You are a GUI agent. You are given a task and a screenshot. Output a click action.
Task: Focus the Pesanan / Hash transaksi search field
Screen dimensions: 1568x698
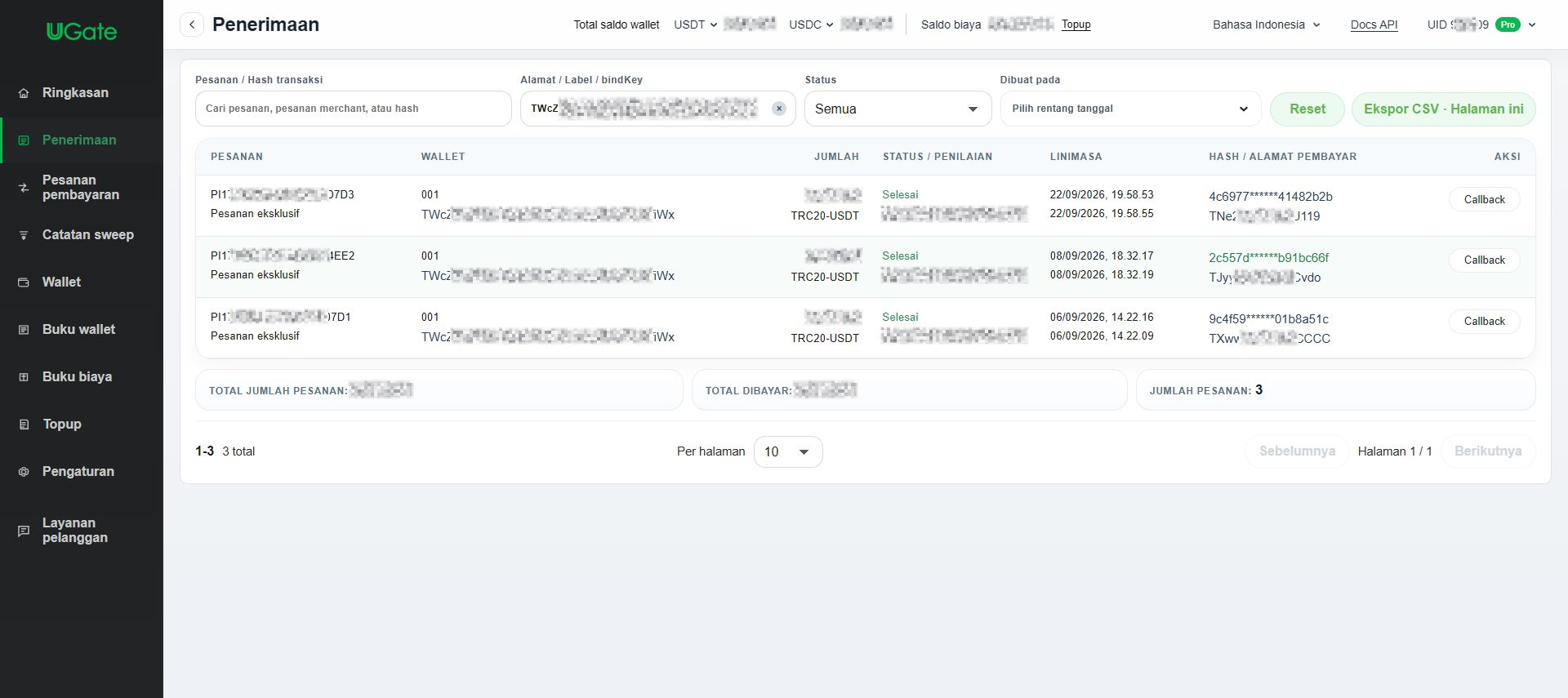[x=353, y=109]
